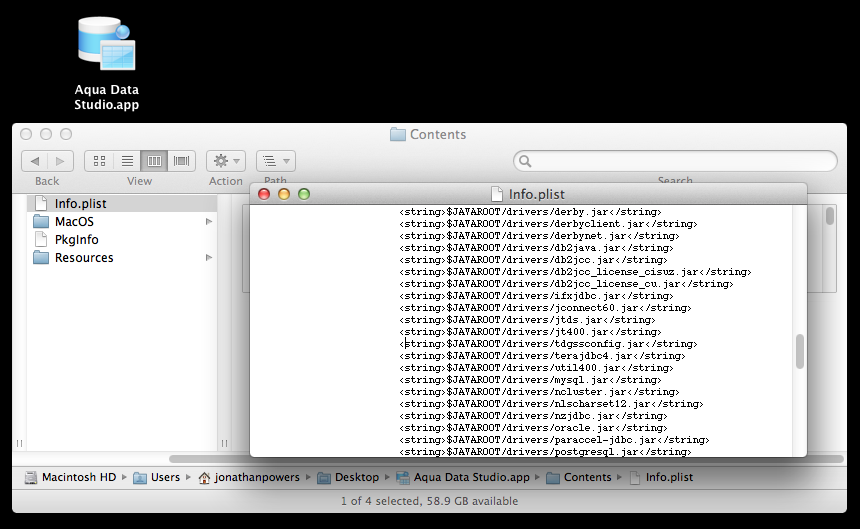Click the ncluster.jar string line
The height and width of the screenshot is (529, 860).
click(539, 393)
